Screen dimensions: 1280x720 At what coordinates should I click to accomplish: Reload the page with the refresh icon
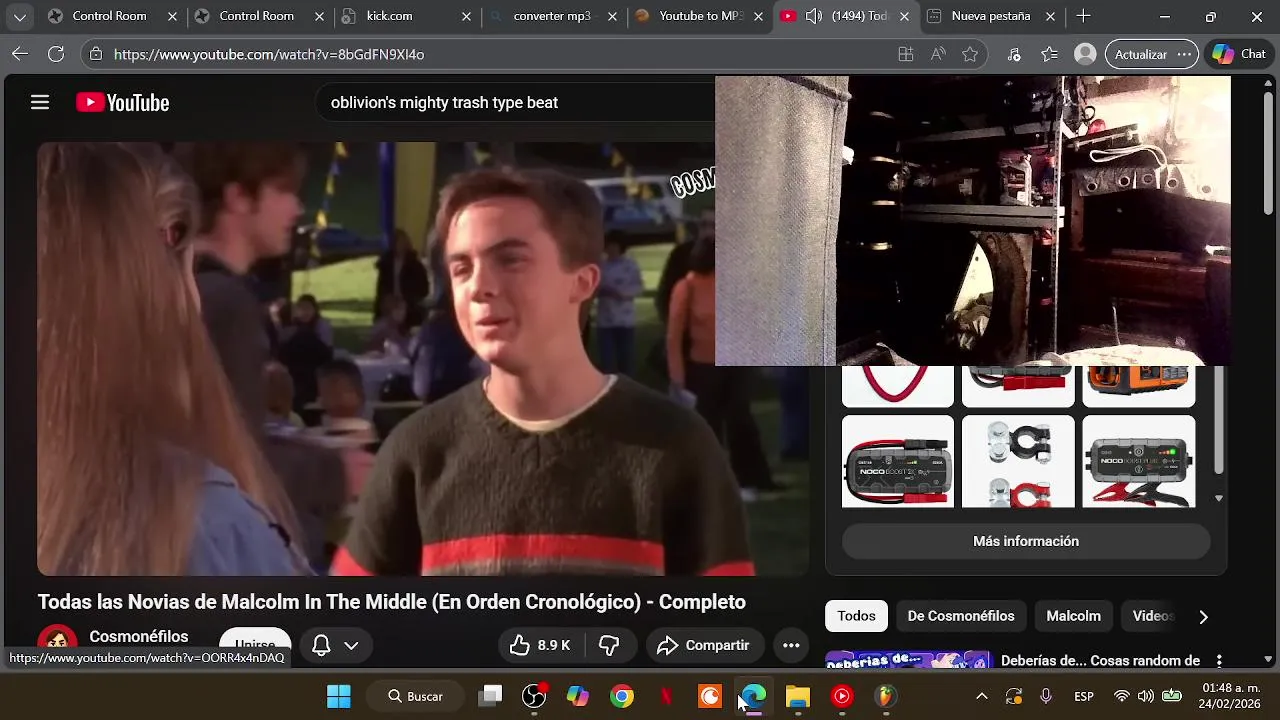[x=56, y=54]
